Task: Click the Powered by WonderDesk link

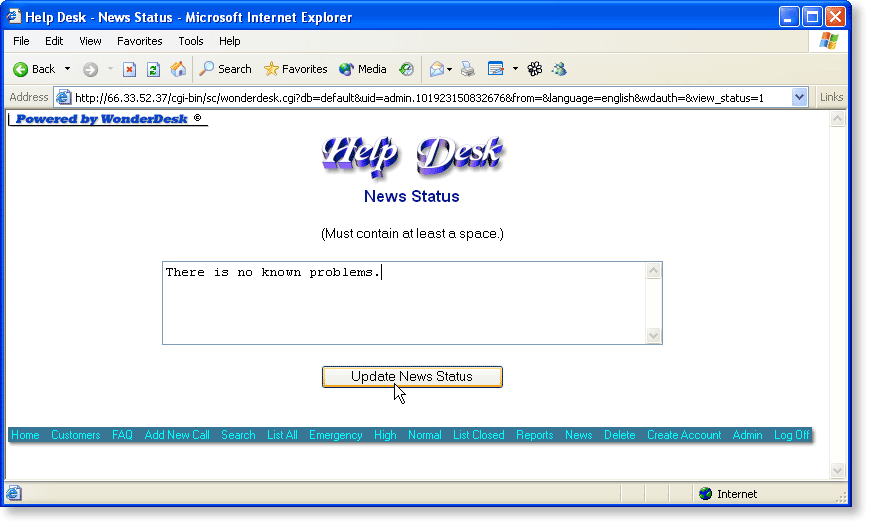Action: pyautogui.click(x=108, y=119)
